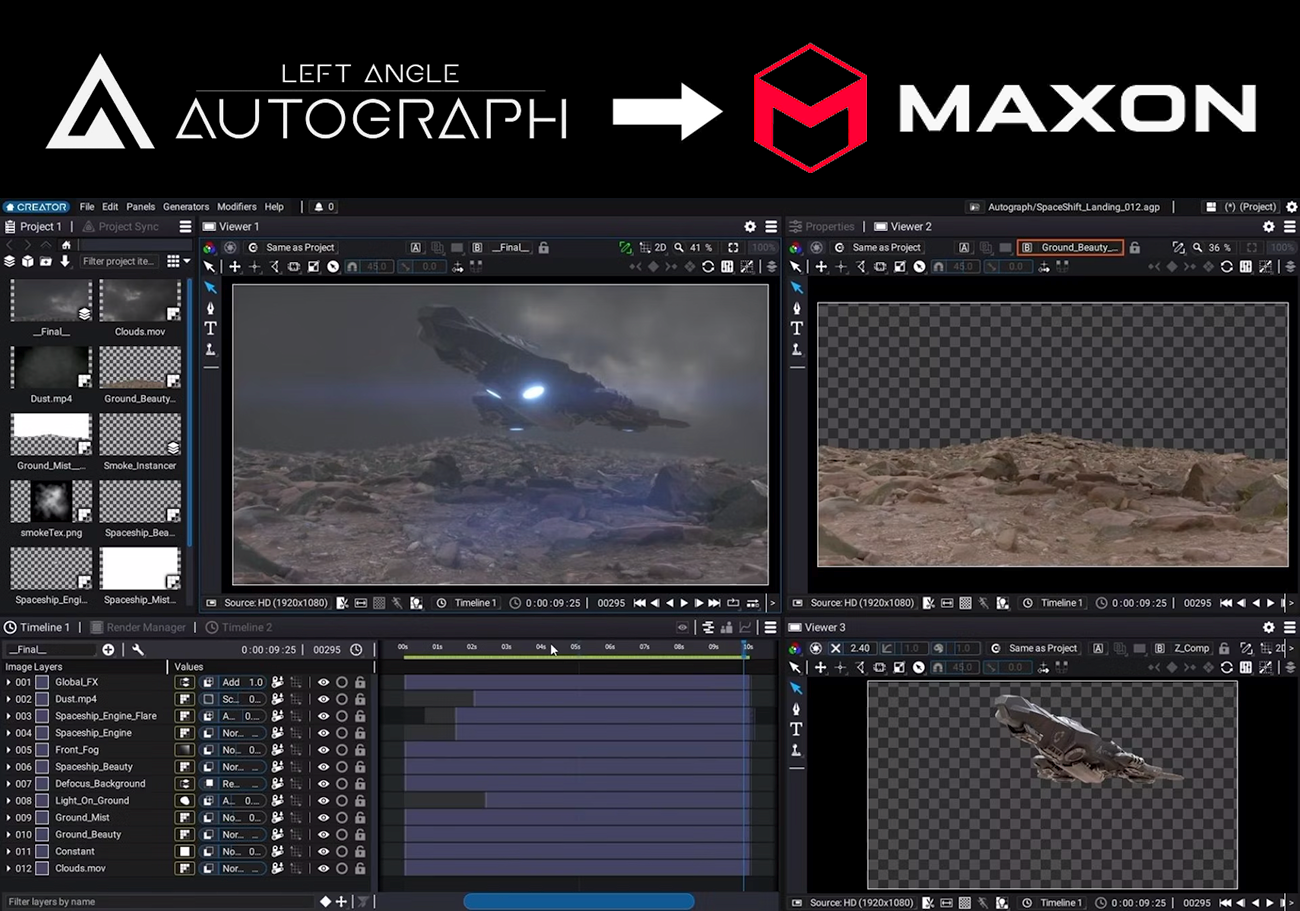Open the Panels menu
1300x911 pixels.
click(x=141, y=207)
